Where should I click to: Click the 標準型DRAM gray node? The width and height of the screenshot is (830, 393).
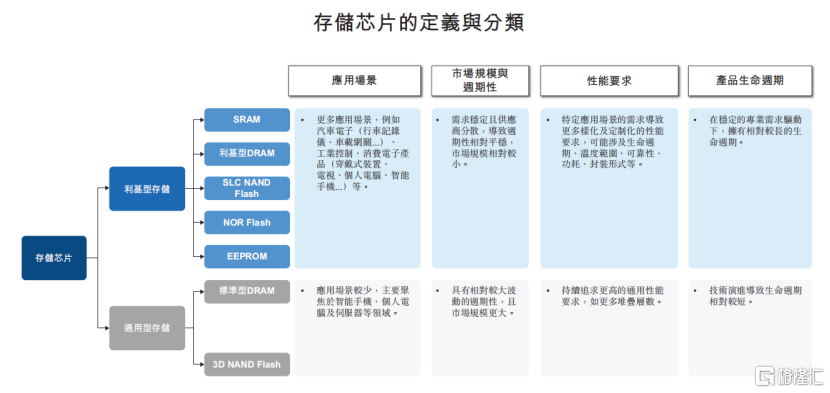[247, 291]
